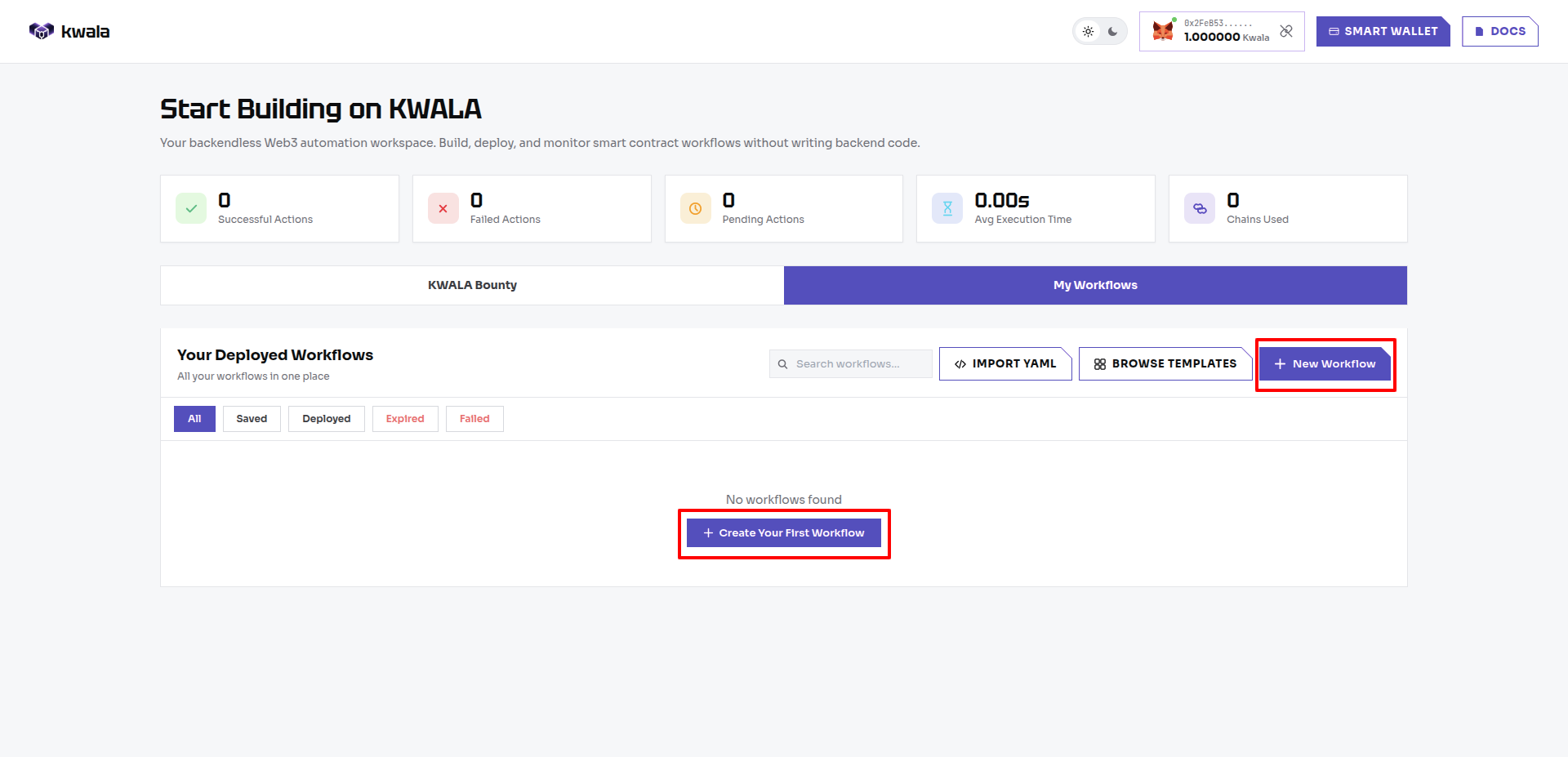Focus the Search workflows input field
The width and height of the screenshot is (1568, 757).
pyautogui.click(x=850, y=363)
